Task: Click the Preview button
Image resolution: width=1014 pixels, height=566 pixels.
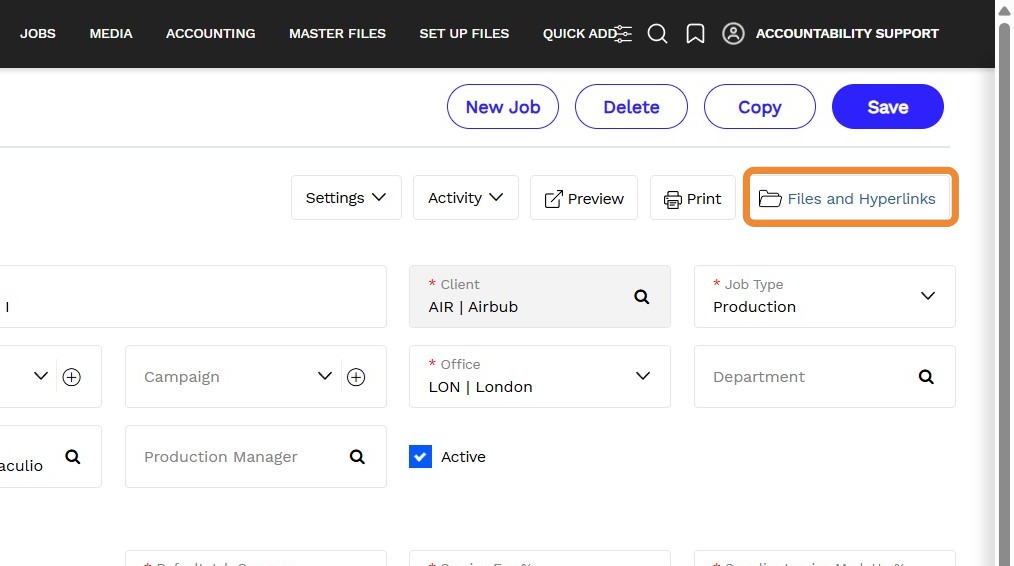Action: click(584, 198)
